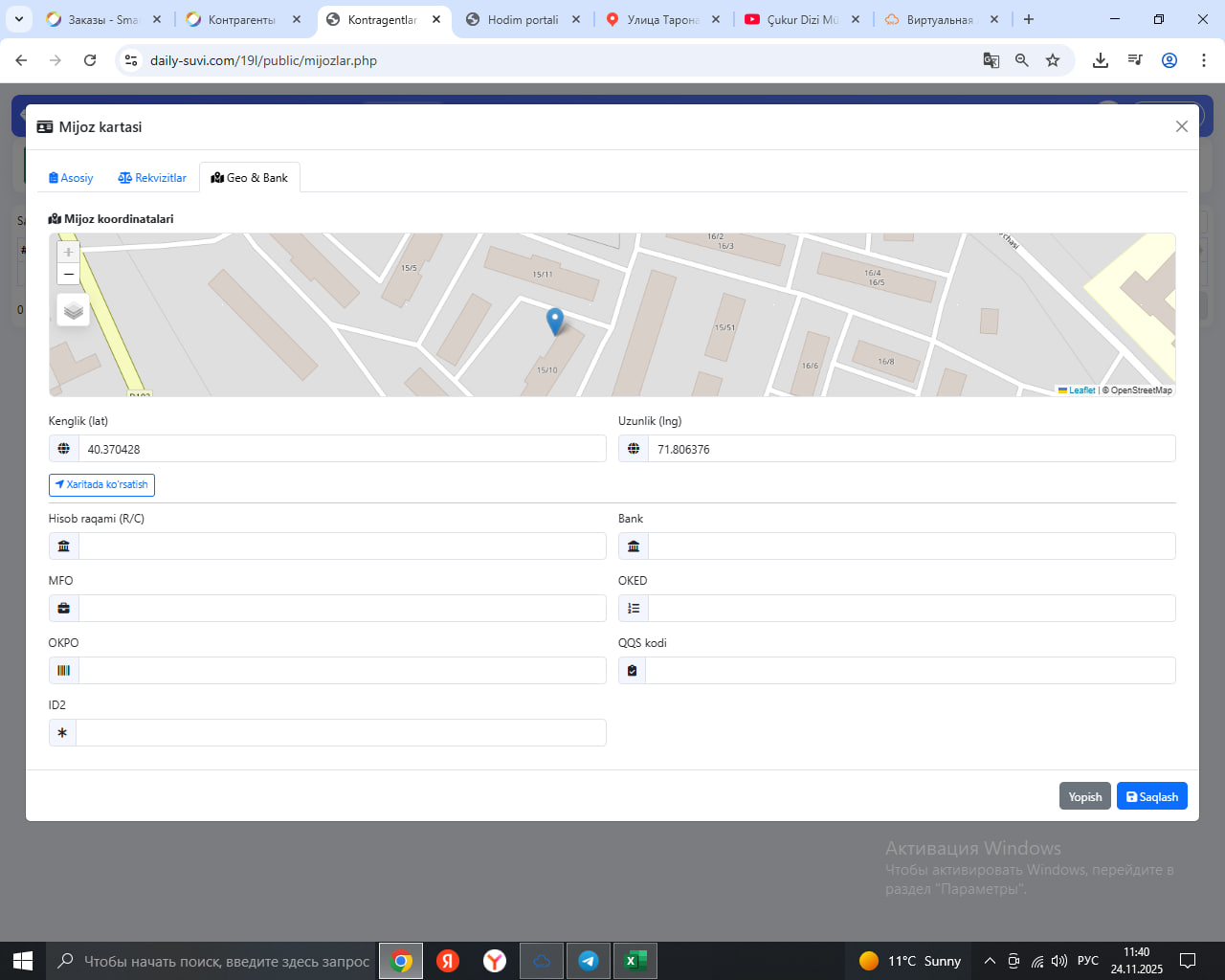Open the map layers control
Viewport: 1225px width, 980px height.
74,310
